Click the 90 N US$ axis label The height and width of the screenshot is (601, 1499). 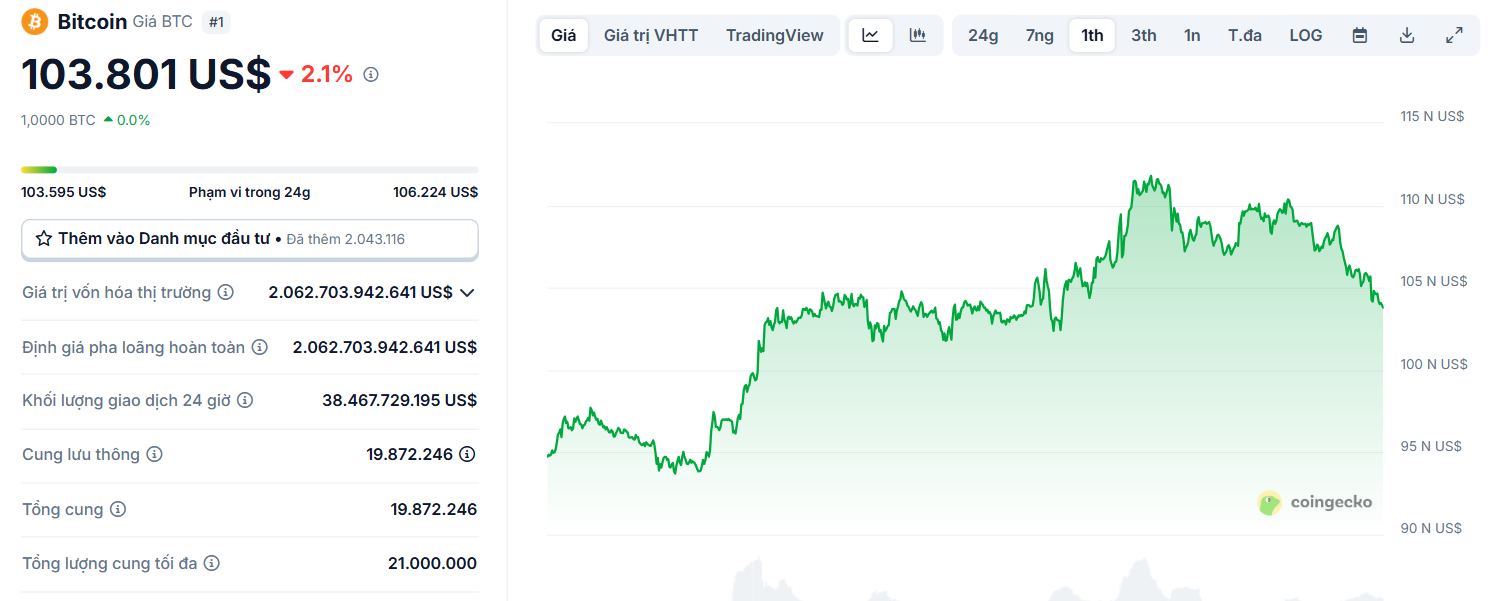pyautogui.click(x=1431, y=528)
